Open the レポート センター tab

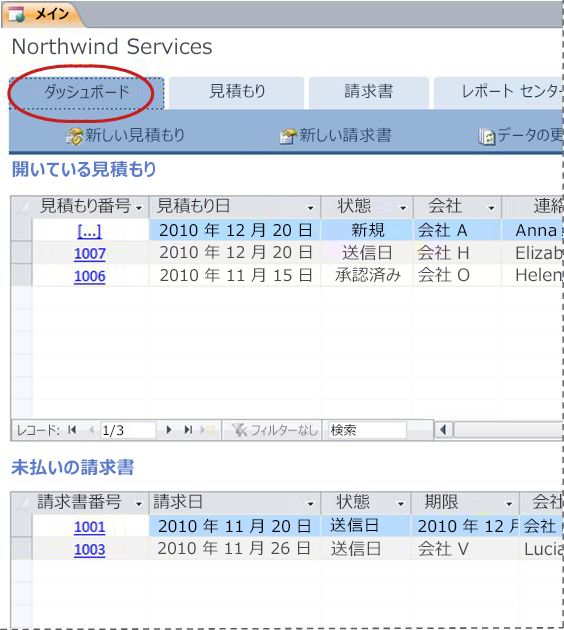tap(499, 92)
